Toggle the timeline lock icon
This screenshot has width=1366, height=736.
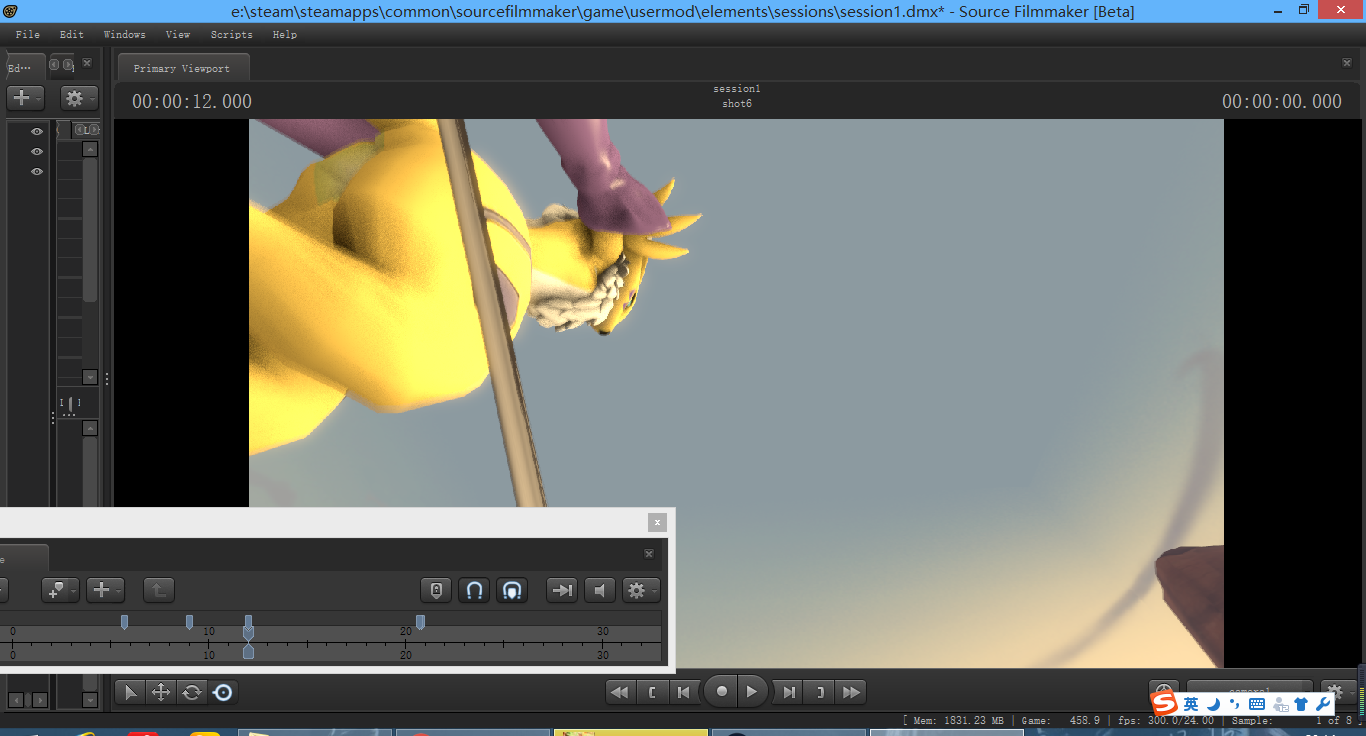(436, 590)
